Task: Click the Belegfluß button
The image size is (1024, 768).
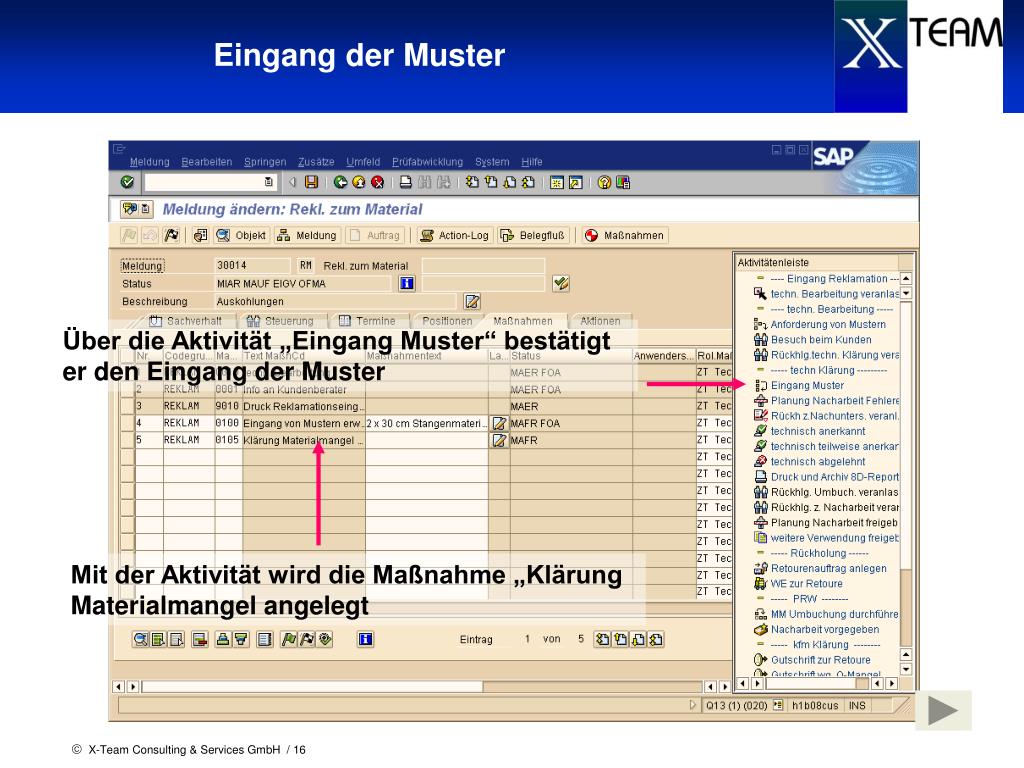Action: [x=533, y=235]
